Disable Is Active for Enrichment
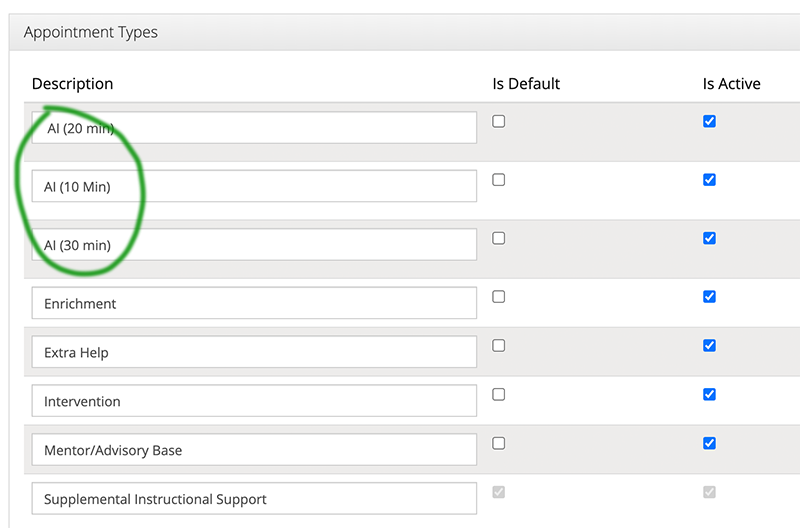The height and width of the screenshot is (528, 800). [709, 296]
